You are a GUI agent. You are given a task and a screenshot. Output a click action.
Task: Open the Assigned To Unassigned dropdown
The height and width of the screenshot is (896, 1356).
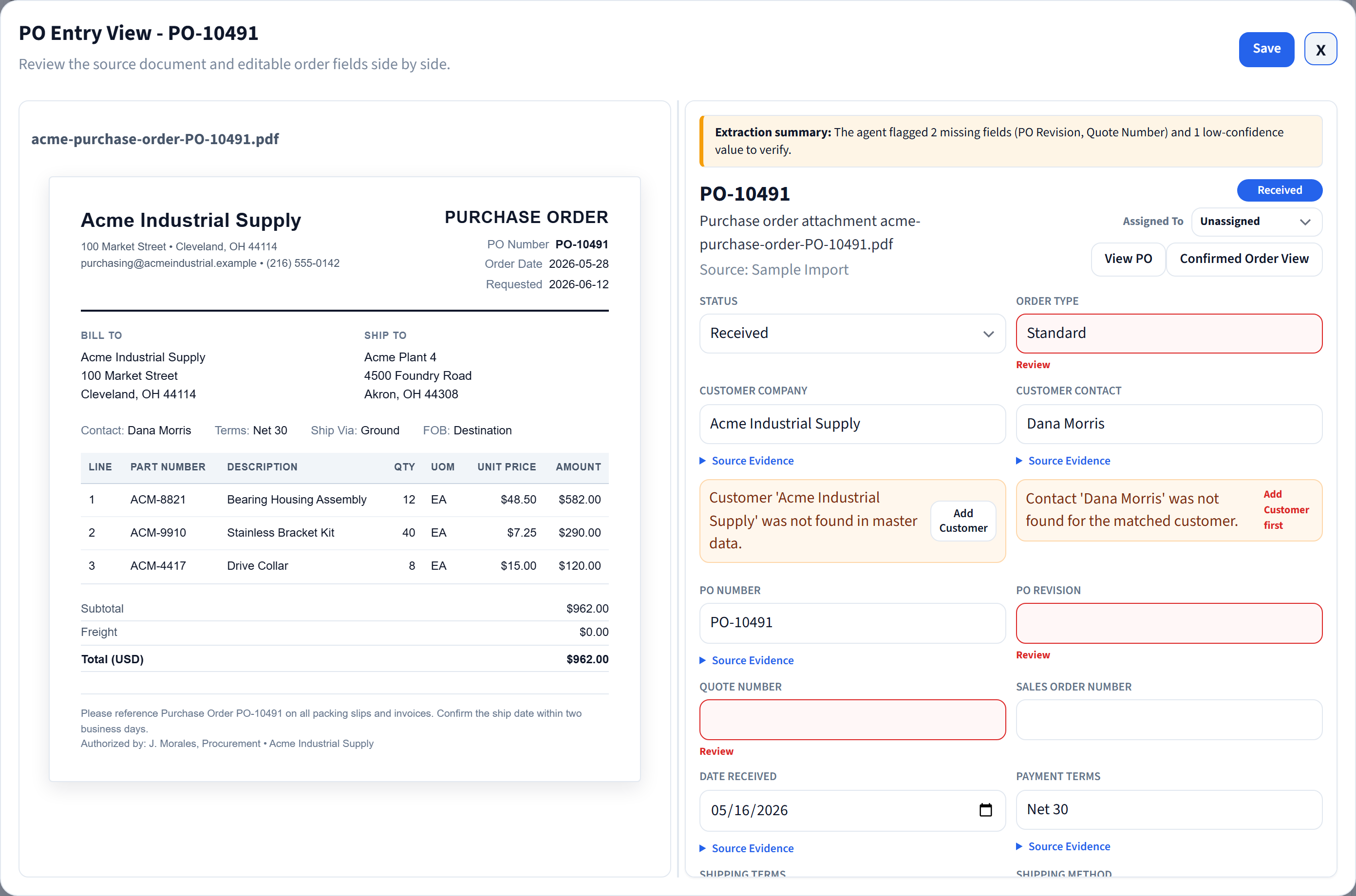tap(1256, 222)
